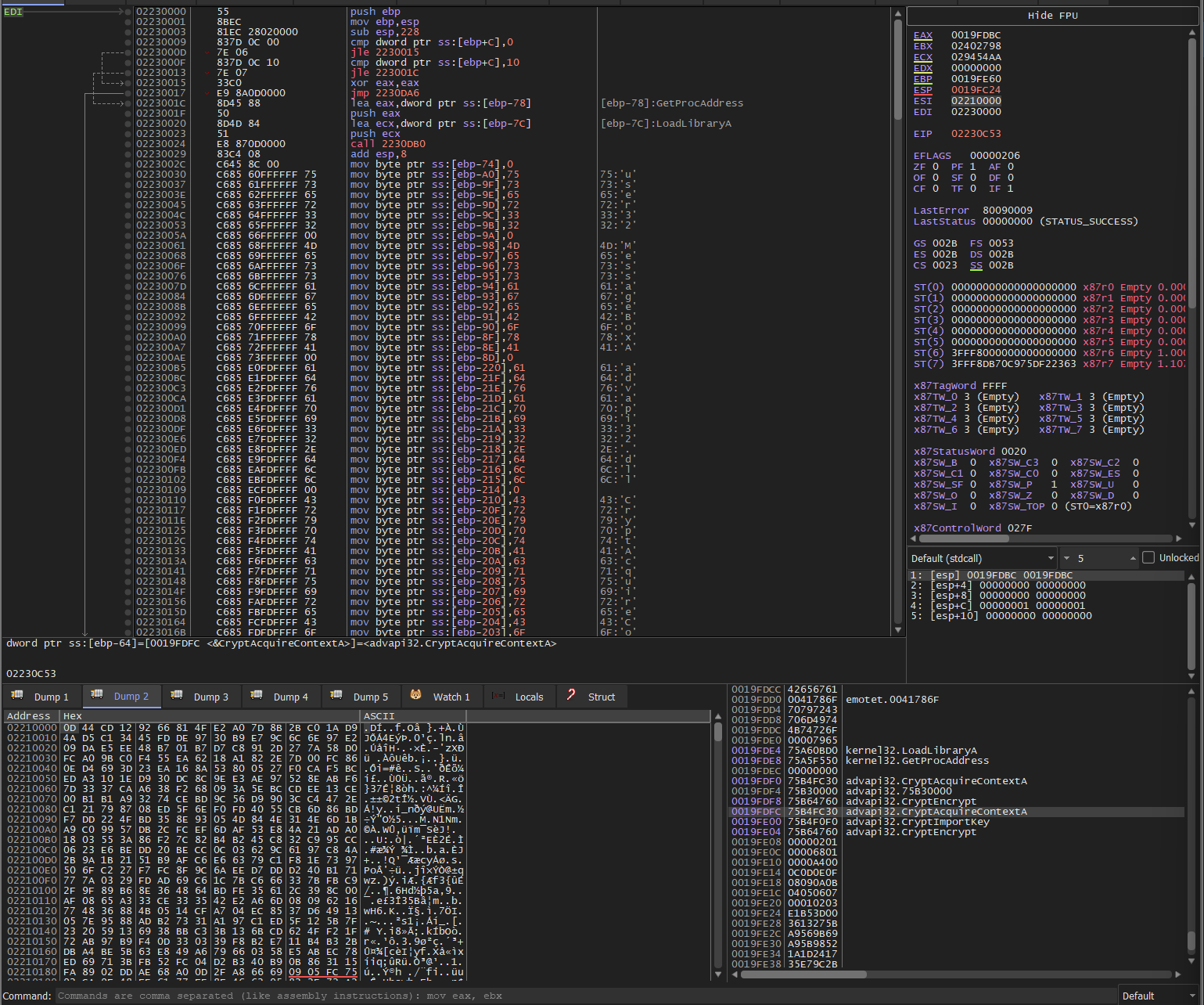This screenshot has height=1005, width=1204.
Task: Toggle breakpoint bullet at address 02230017
Action: coord(128,93)
